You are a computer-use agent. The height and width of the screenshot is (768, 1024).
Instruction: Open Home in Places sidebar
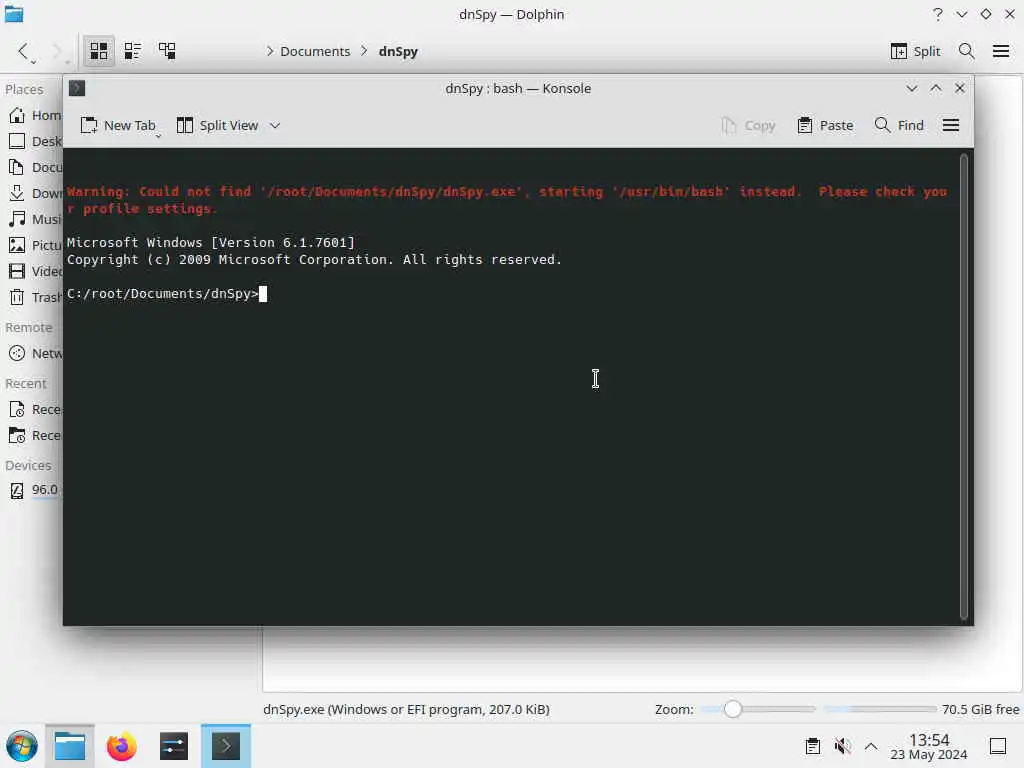[34, 115]
